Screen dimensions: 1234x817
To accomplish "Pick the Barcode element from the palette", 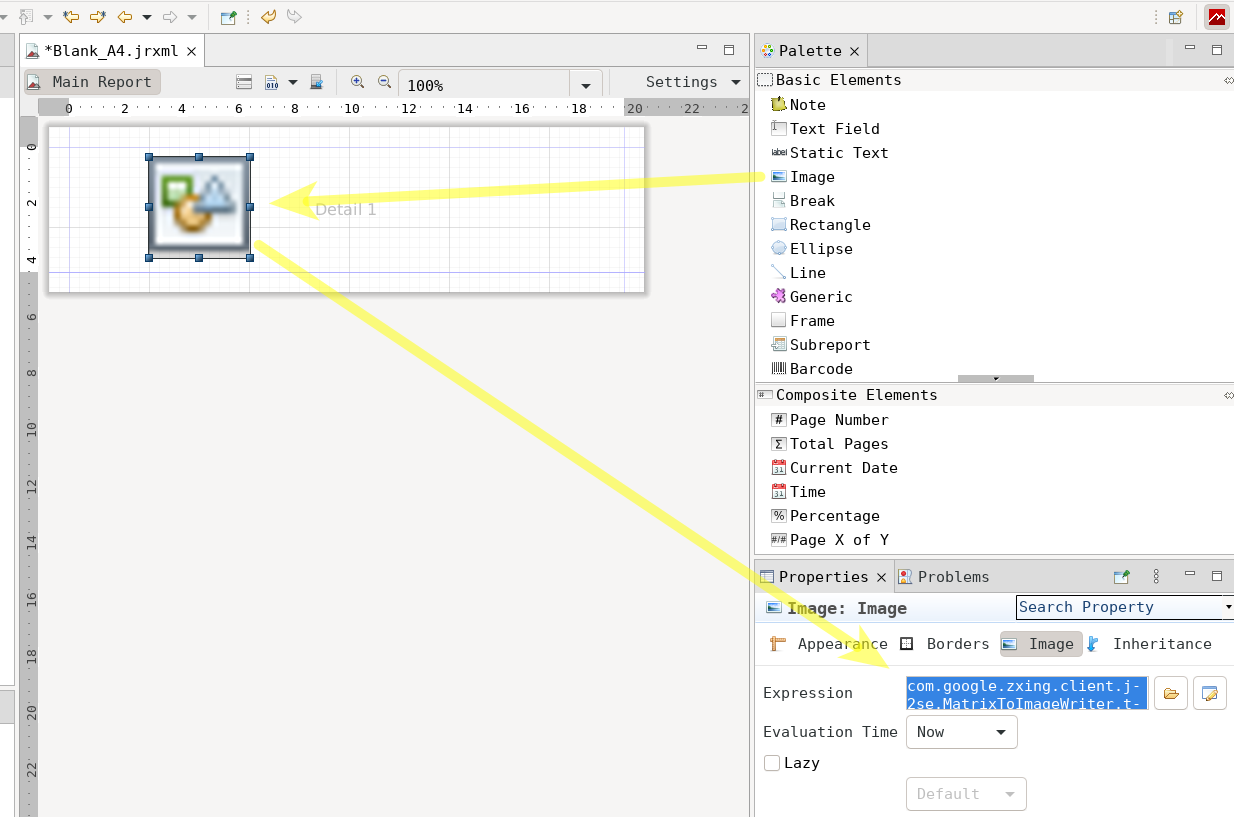I will coord(820,369).
